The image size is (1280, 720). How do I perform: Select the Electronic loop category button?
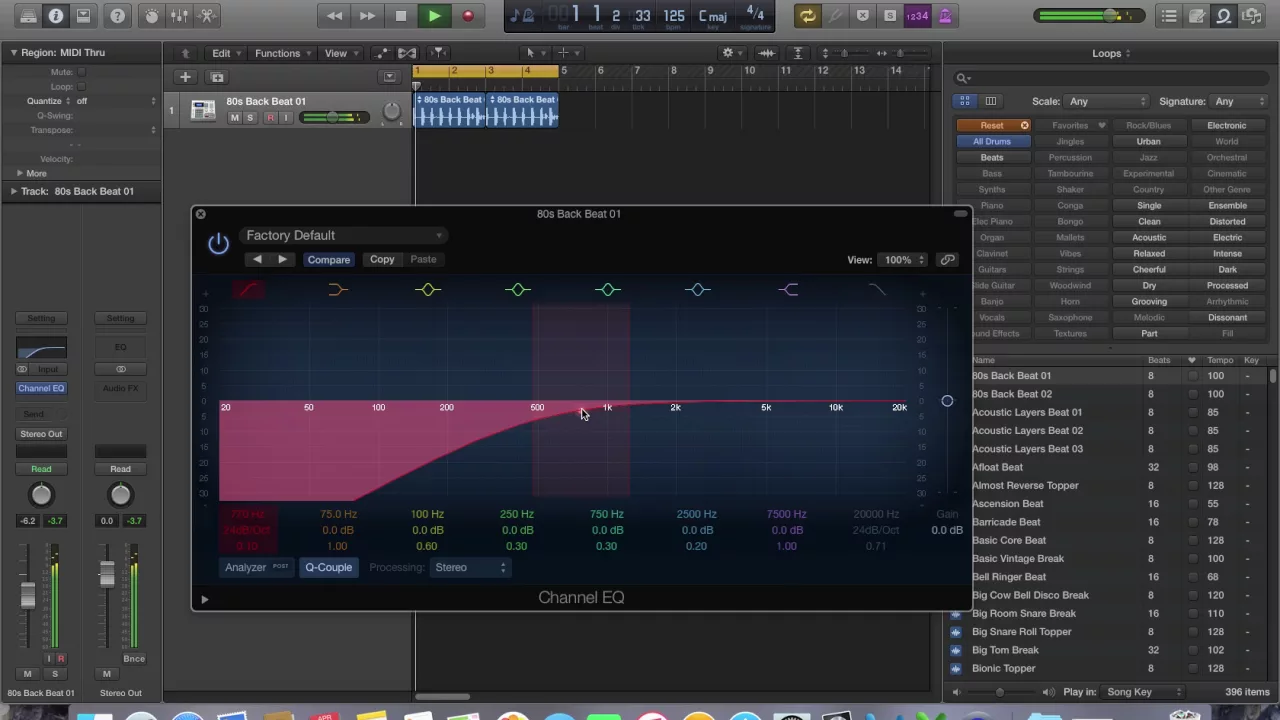[x=1227, y=126]
